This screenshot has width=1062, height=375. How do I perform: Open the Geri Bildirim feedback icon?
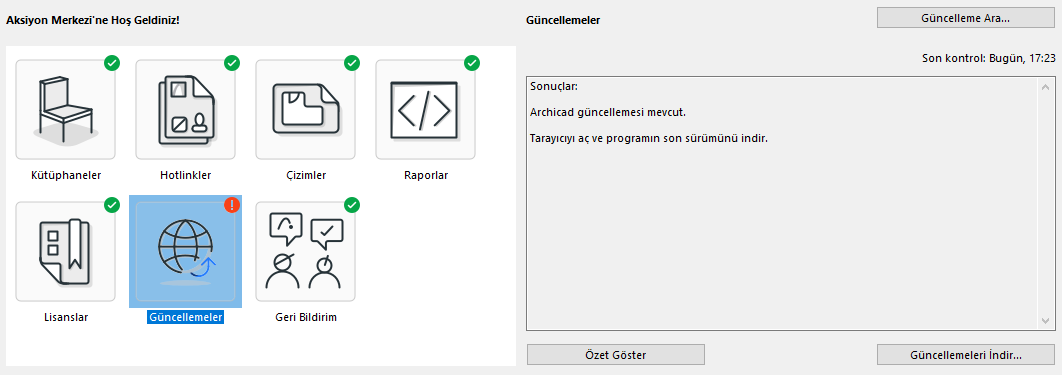(305, 251)
